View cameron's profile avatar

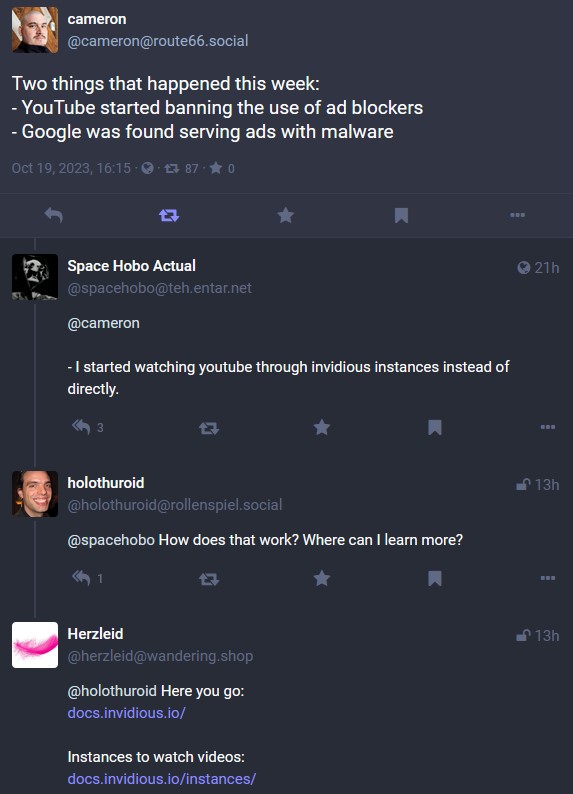35,30
